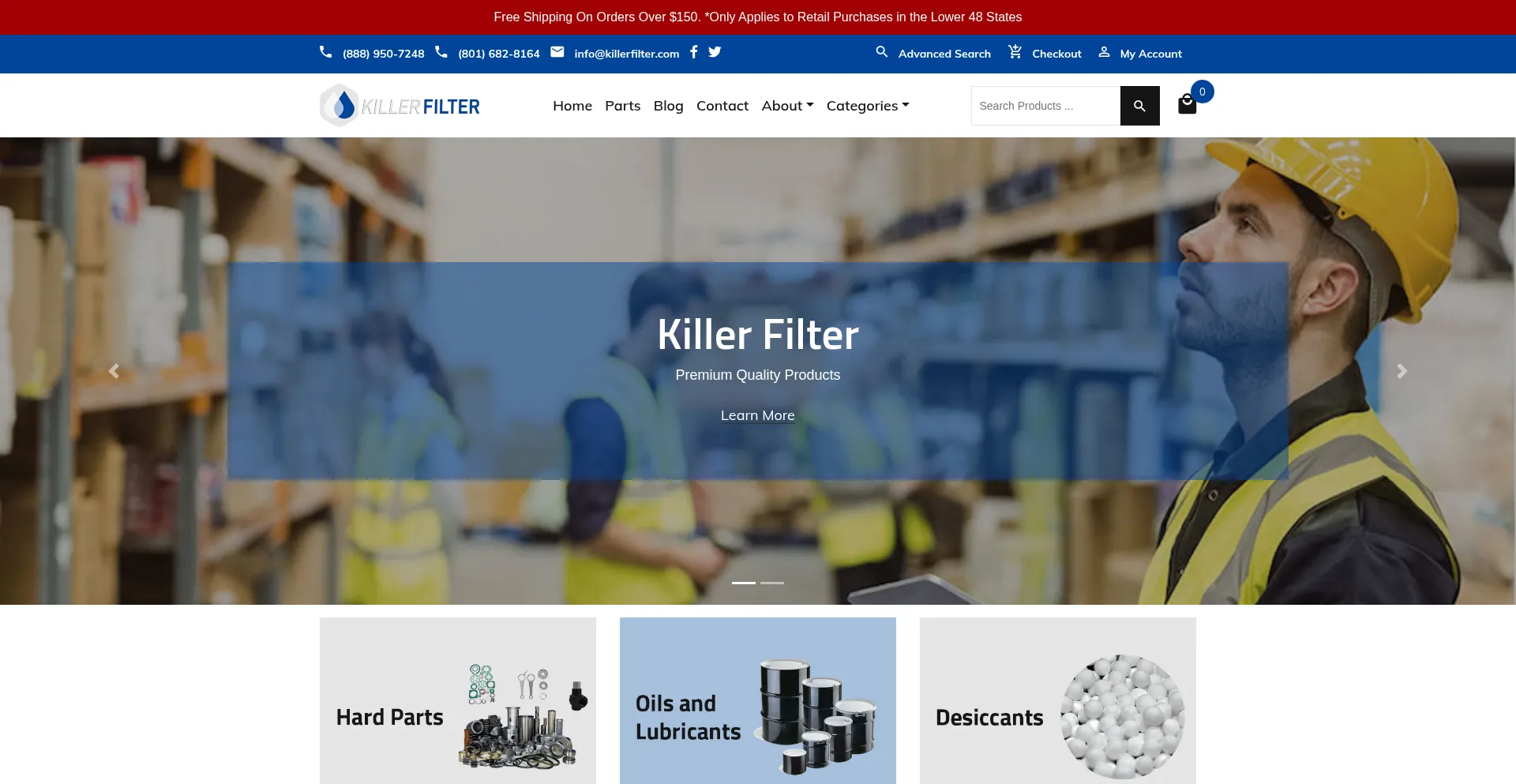Viewport: 1516px width, 784px height.
Task: Open the Advanced Search link
Action: coord(944,54)
